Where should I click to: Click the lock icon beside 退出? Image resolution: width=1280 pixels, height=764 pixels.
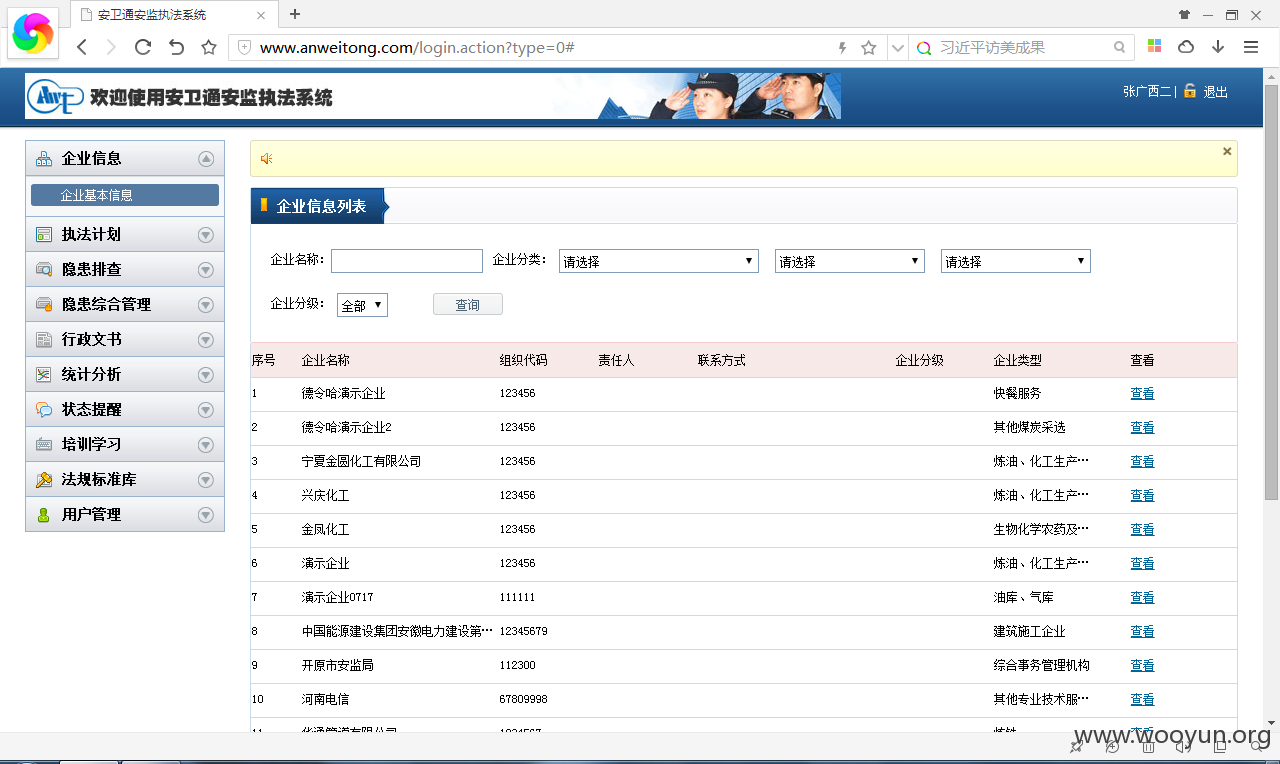(x=1190, y=91)
